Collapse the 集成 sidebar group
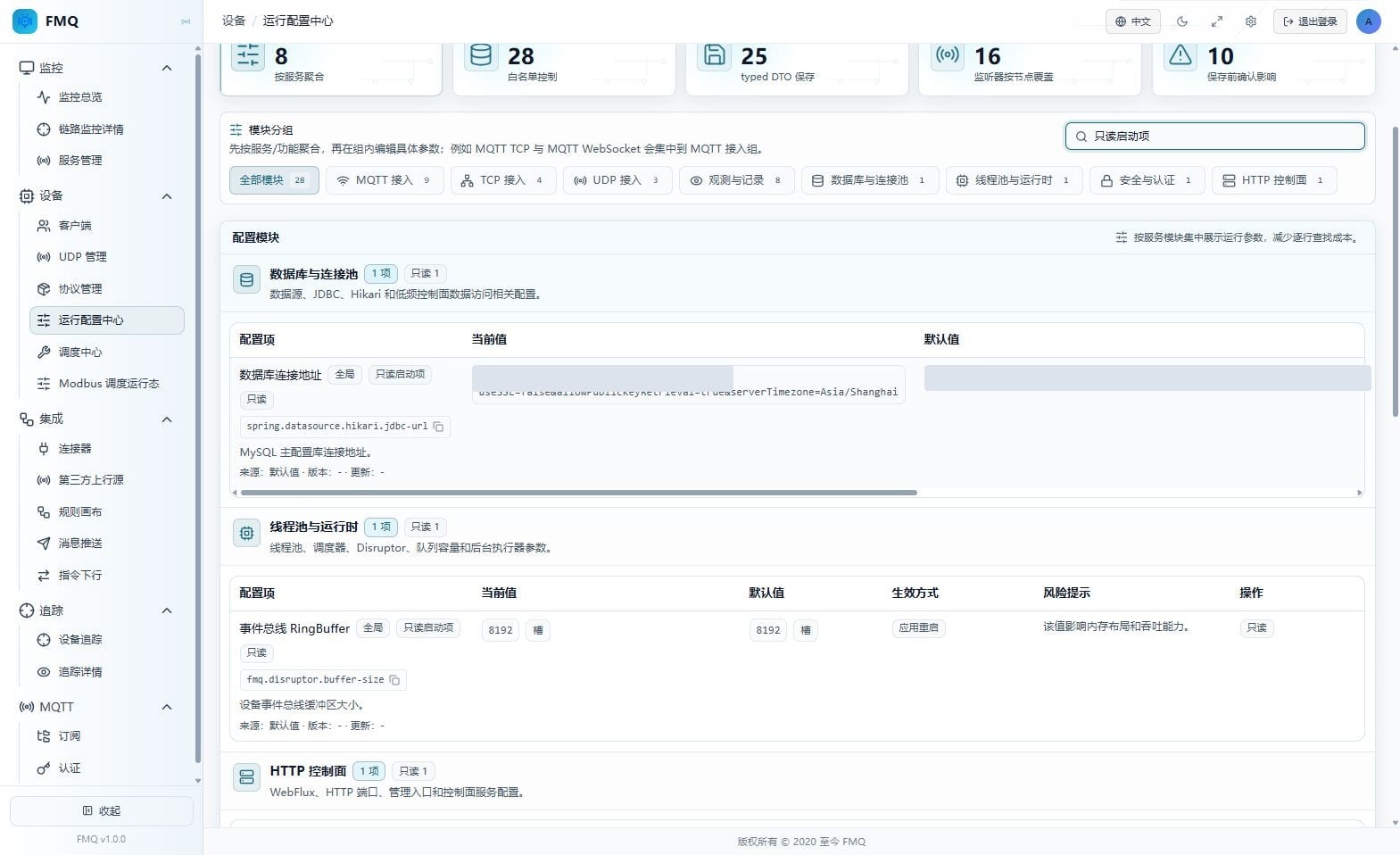The width and height of the screenshot is (1400, 855). [x=167, y=419]
